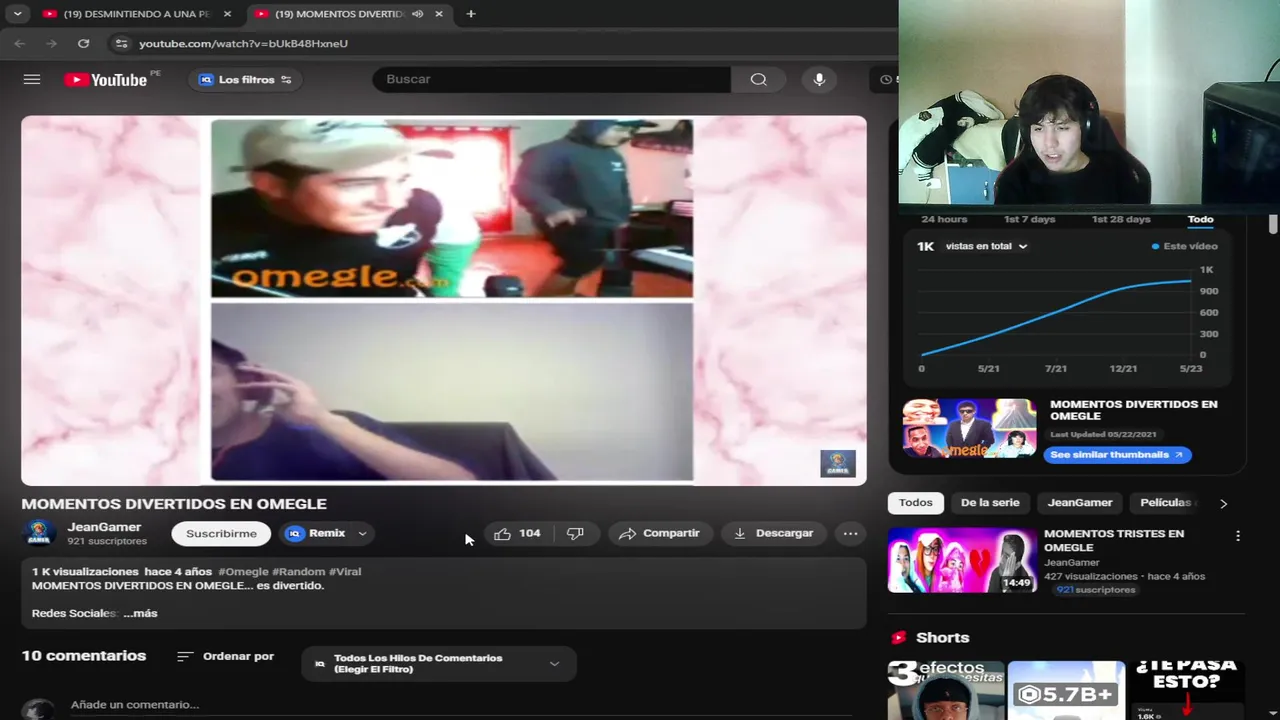Click the Este video chart legend

[x=1185, y=246]
